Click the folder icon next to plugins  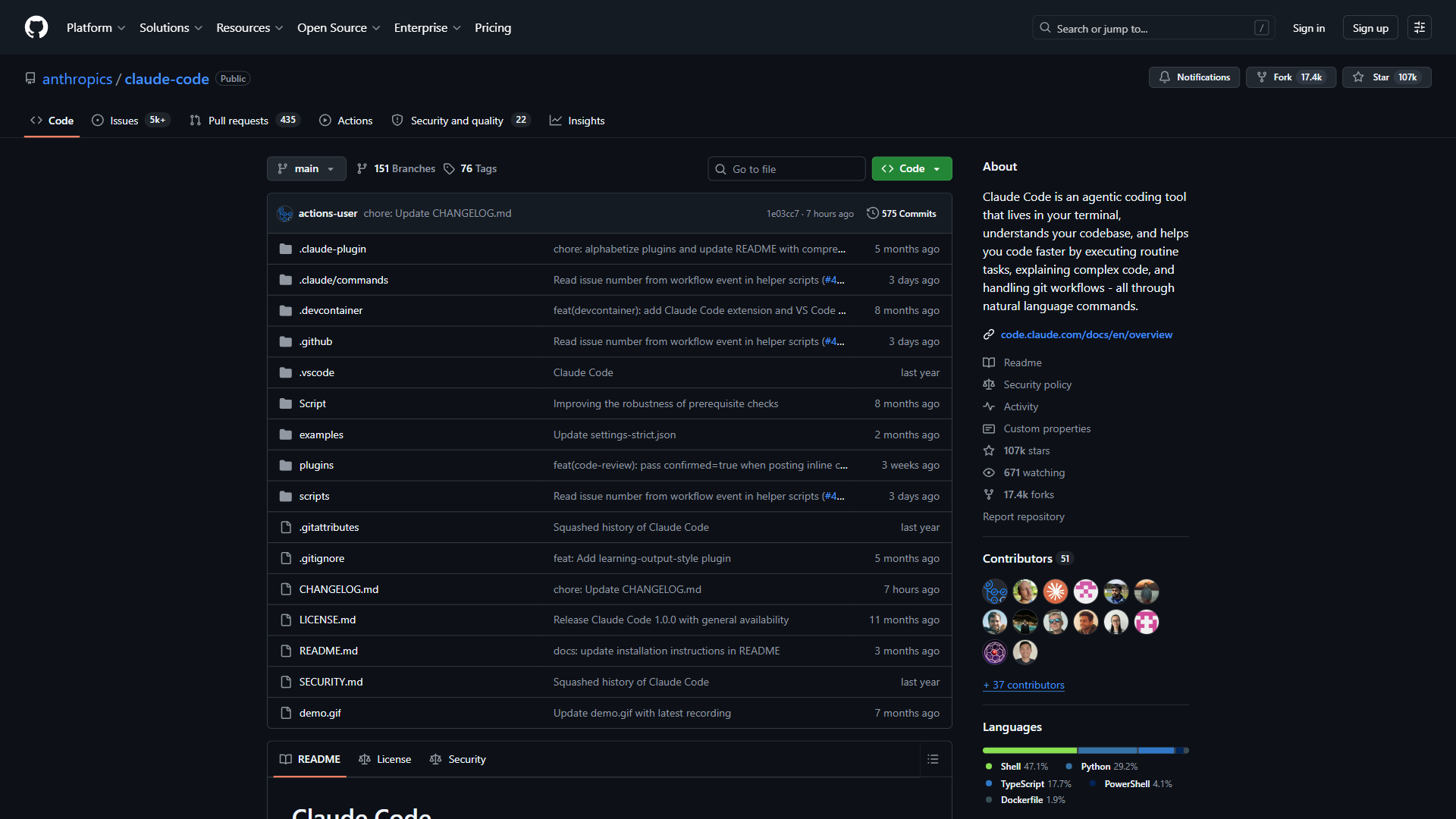[x=286, y=465]
